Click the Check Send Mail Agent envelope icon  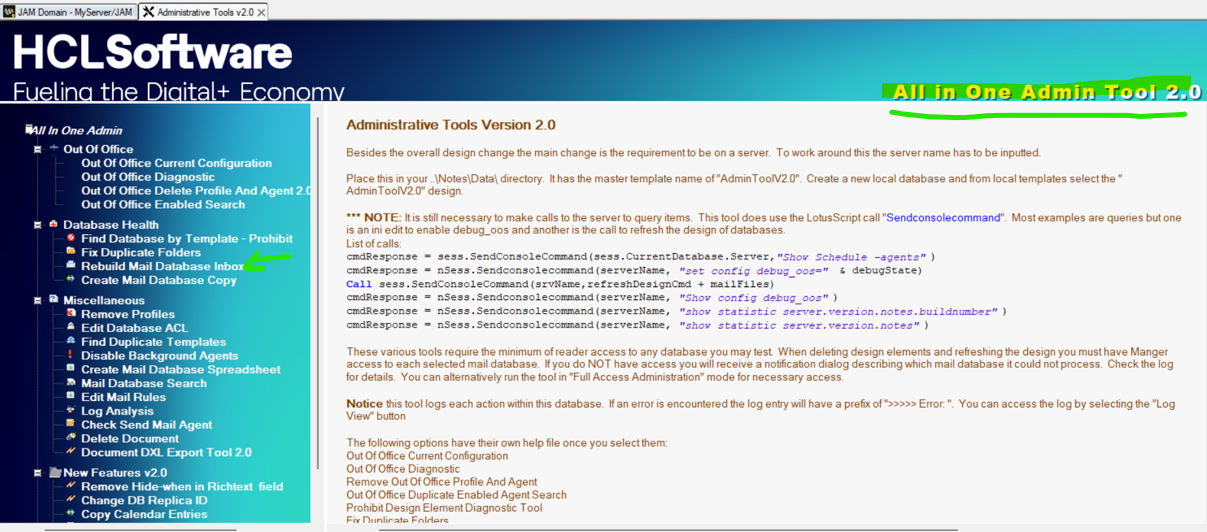pos(71,425)
